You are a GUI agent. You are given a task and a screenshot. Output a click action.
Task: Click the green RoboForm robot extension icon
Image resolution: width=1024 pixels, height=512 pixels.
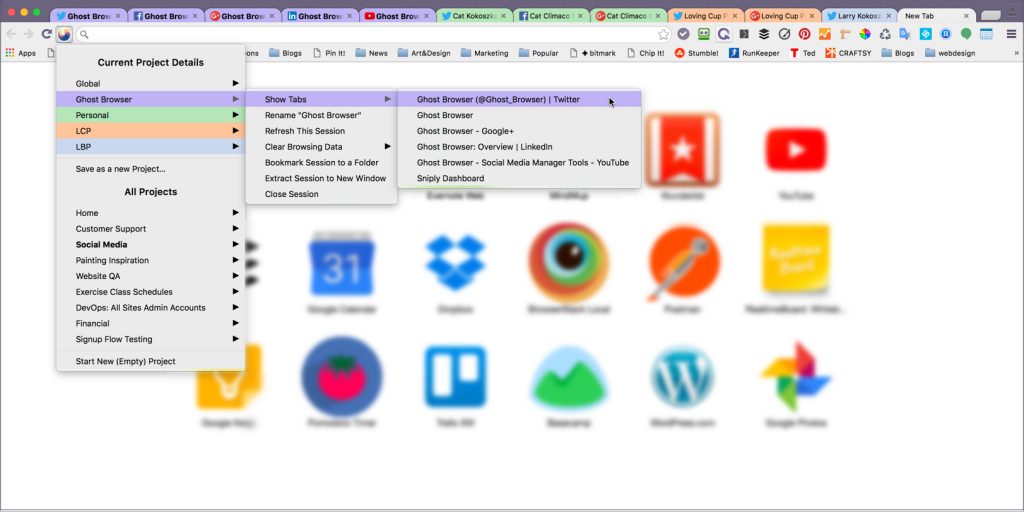click(x=703, y=34)
